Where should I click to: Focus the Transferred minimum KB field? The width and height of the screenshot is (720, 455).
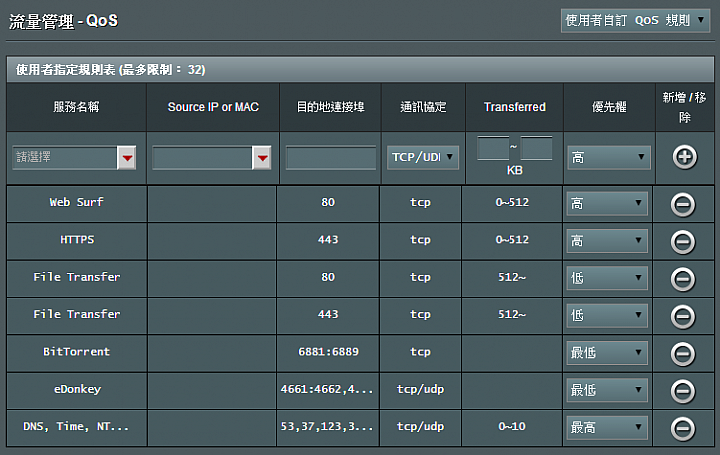(x=493, y=148)
